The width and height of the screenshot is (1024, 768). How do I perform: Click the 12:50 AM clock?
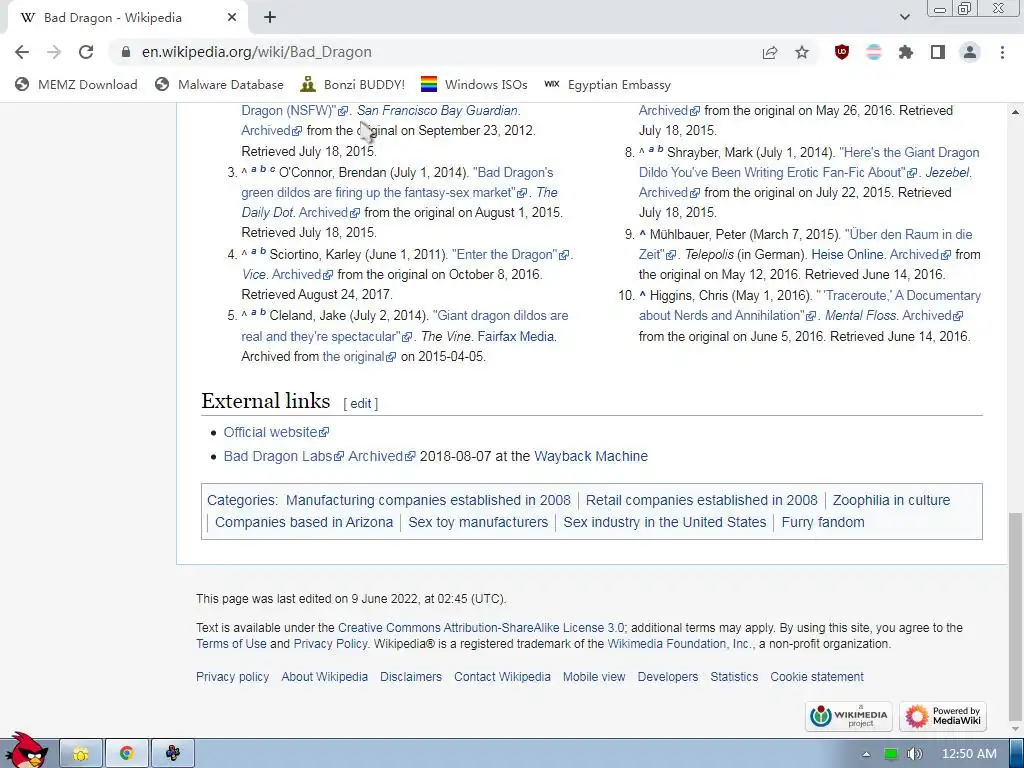[969, 754]
